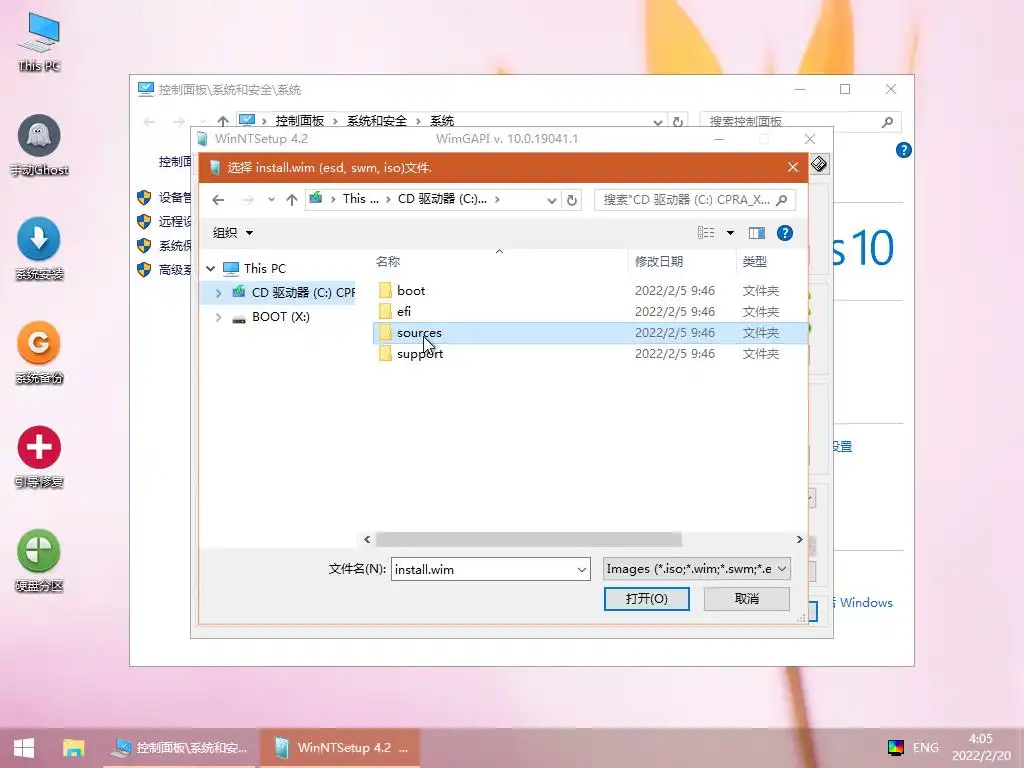The width and height of the screenshot is (1024, 768).
Task: Click the horizontal scrollbar in file list
Action: 528,539
